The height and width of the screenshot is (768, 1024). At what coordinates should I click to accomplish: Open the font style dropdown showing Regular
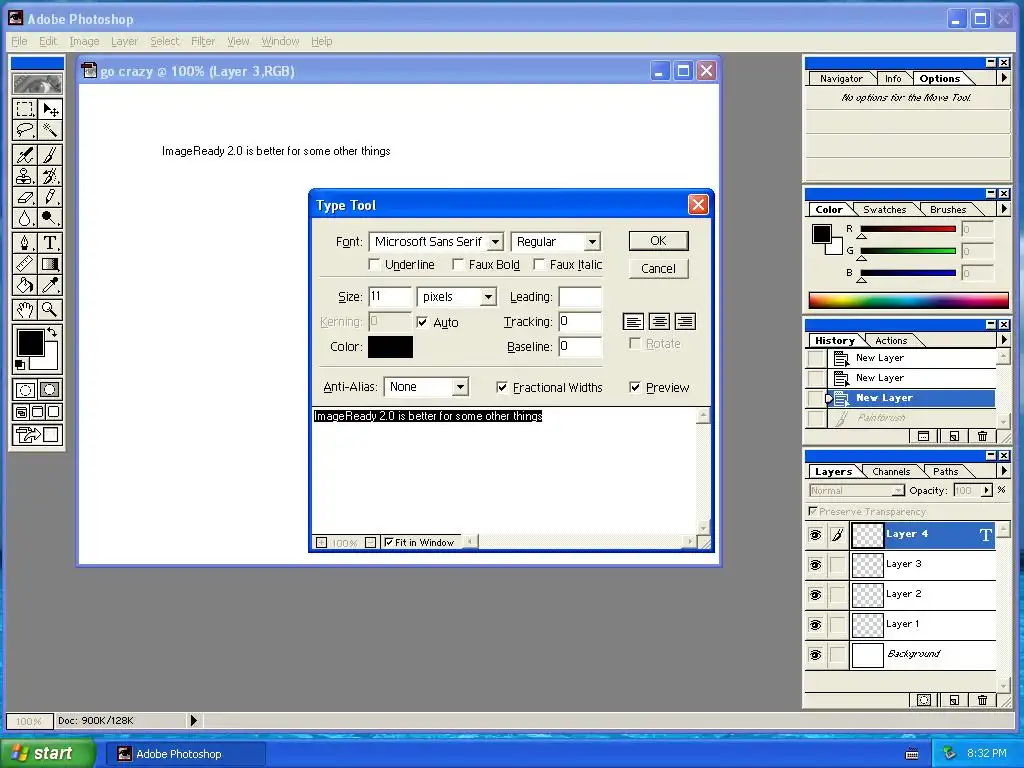pos(592,242)
